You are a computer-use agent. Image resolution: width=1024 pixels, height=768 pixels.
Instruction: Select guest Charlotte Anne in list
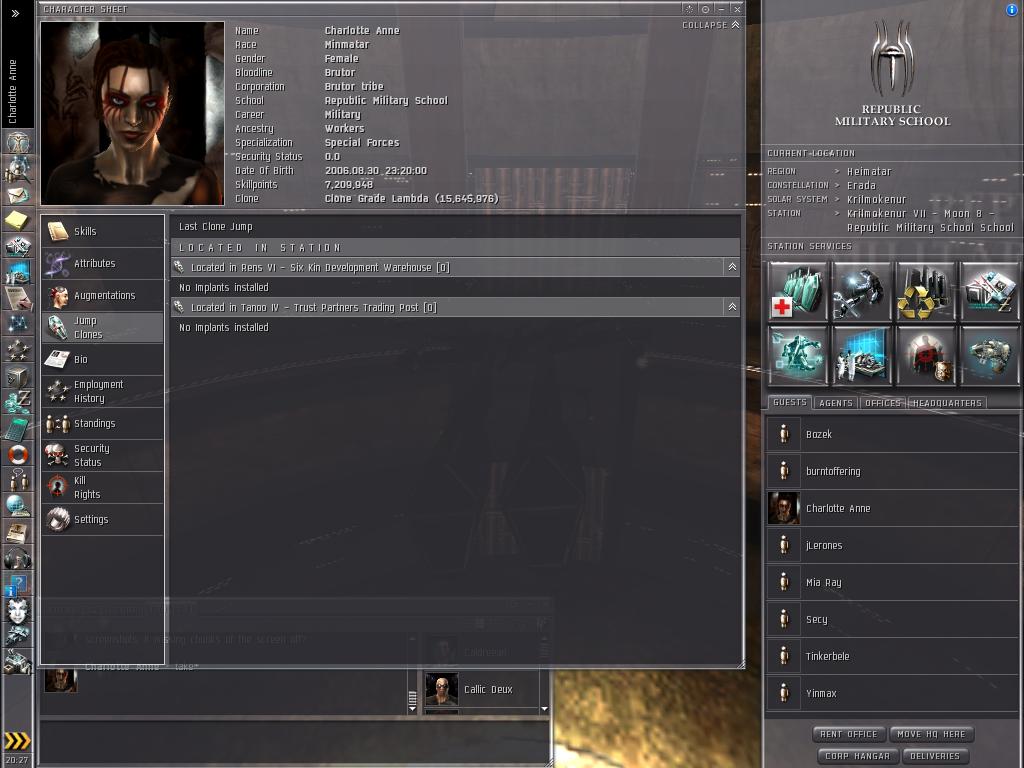tap(893, 508)
